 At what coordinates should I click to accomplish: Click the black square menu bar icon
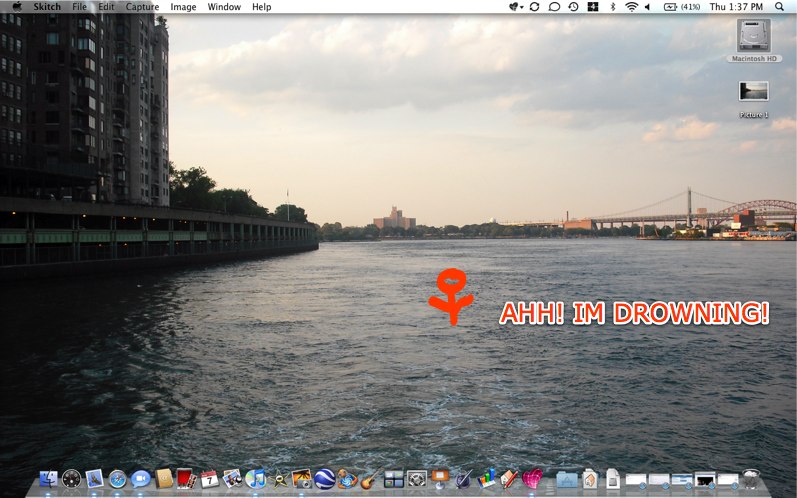point(593,7)
